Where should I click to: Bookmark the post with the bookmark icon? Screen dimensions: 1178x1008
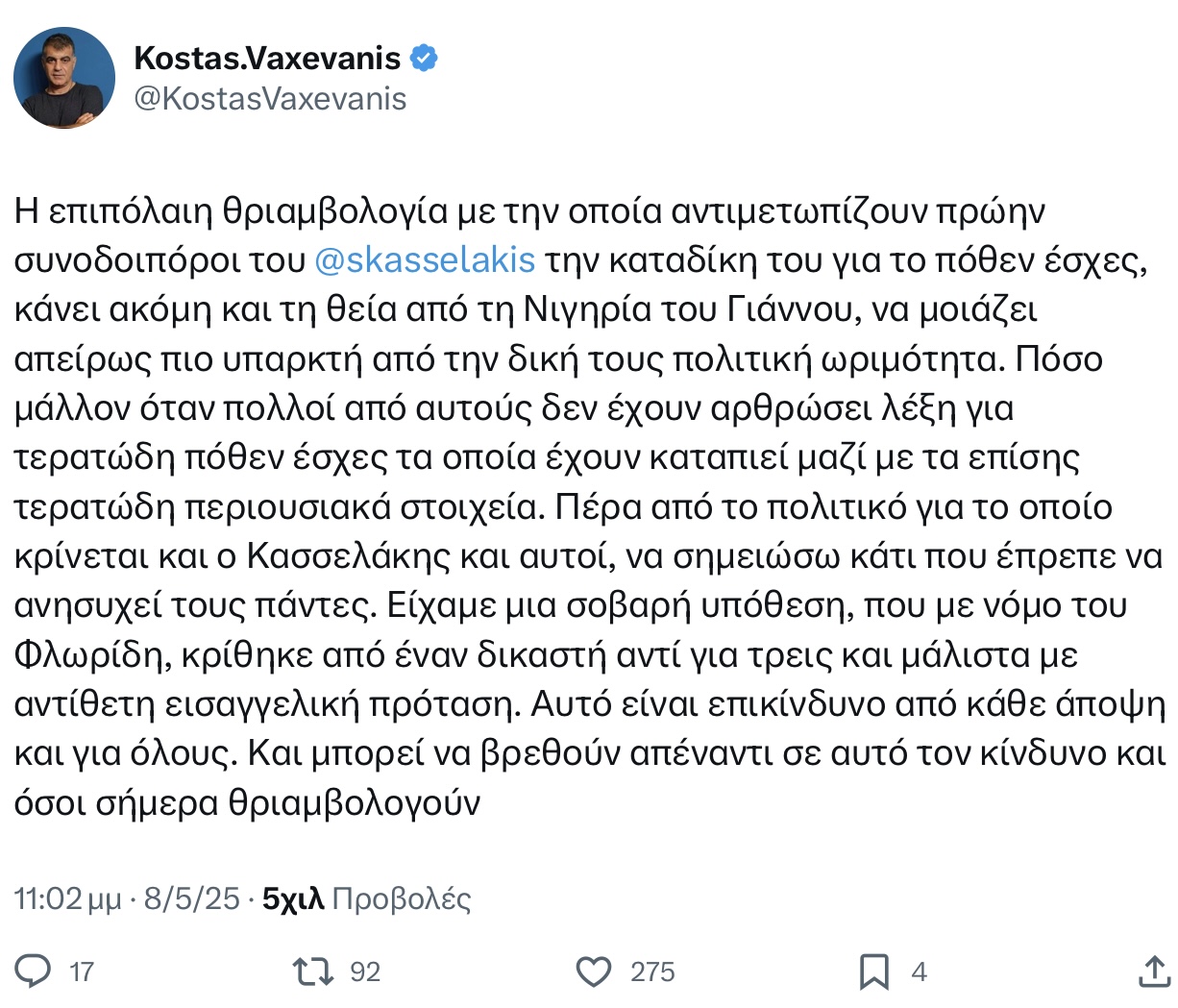873,971
